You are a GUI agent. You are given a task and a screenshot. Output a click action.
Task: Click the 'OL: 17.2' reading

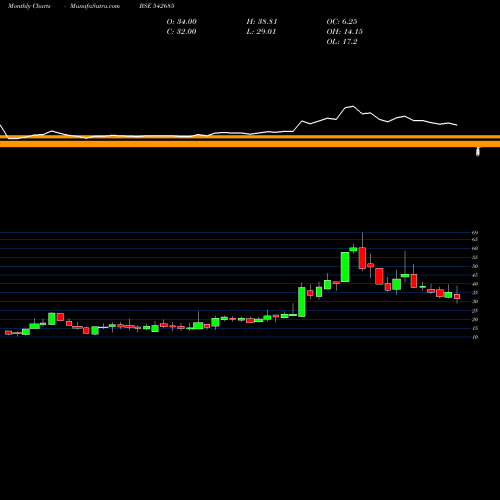click(x=342, y=42)
